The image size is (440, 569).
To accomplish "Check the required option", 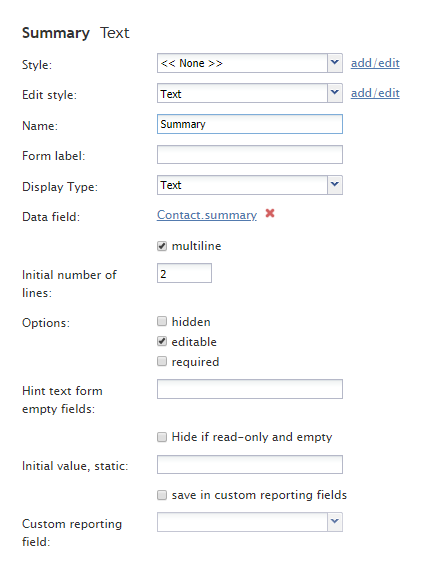I will pos(162,361).
